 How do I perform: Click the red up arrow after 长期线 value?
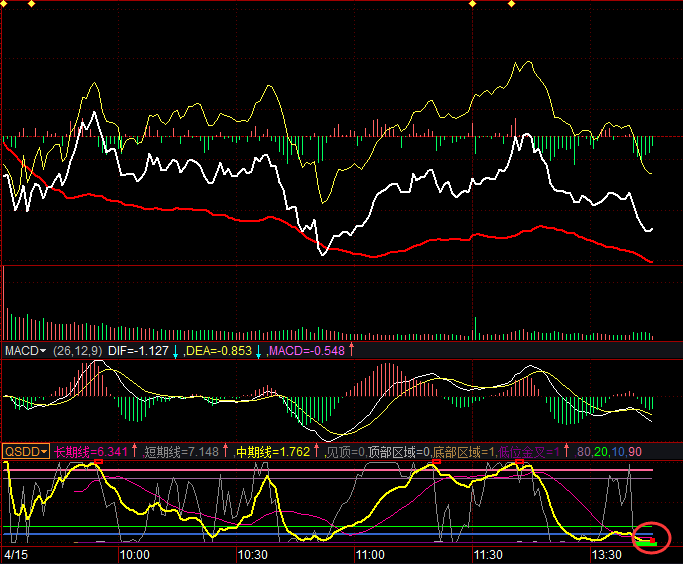[x=134, y=451]
